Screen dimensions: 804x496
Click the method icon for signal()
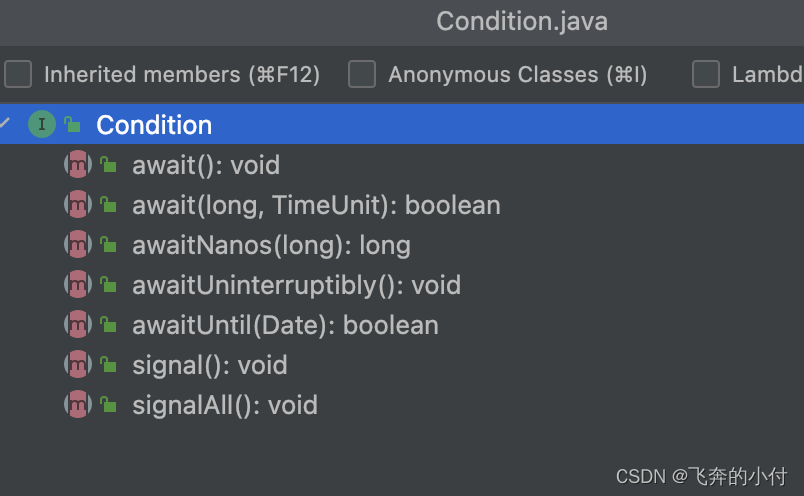pyautogui.click(x=77, y=365)
